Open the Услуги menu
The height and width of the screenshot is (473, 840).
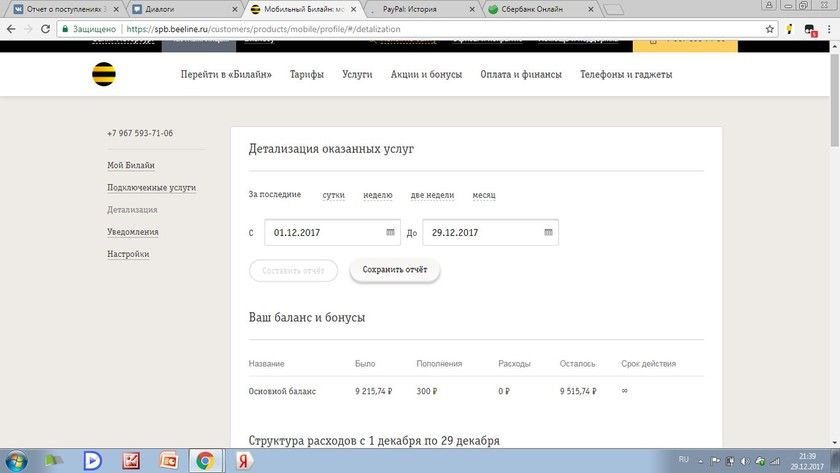click(x=357, y=74)
